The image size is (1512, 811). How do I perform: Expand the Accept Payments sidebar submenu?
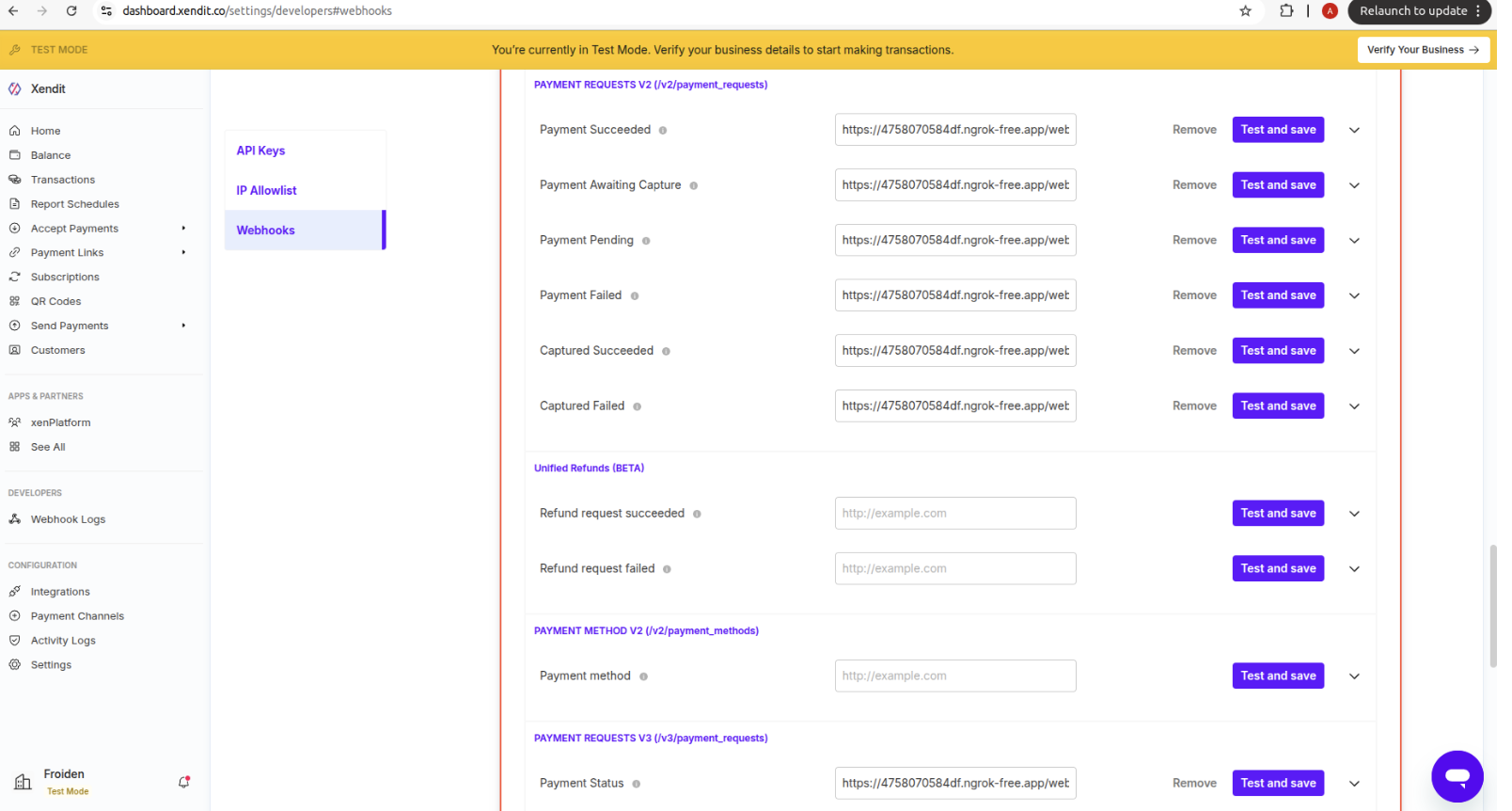tap(183, 228)
